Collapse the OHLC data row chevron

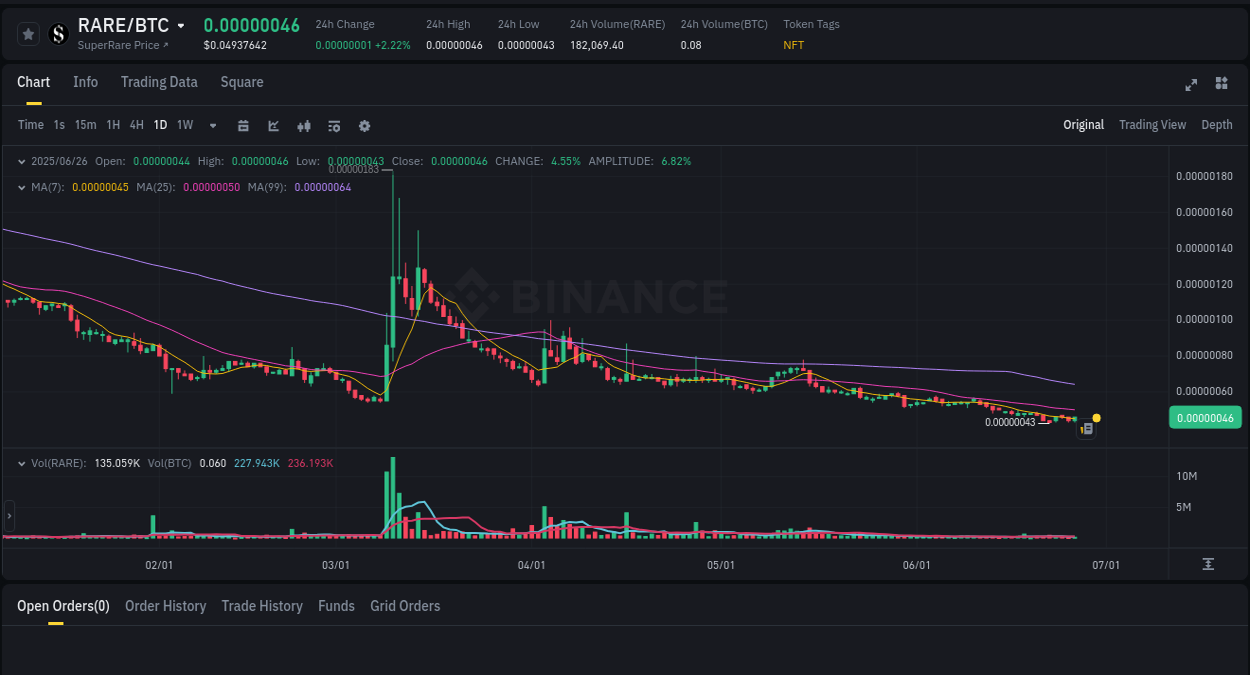(x=22, y=161)
